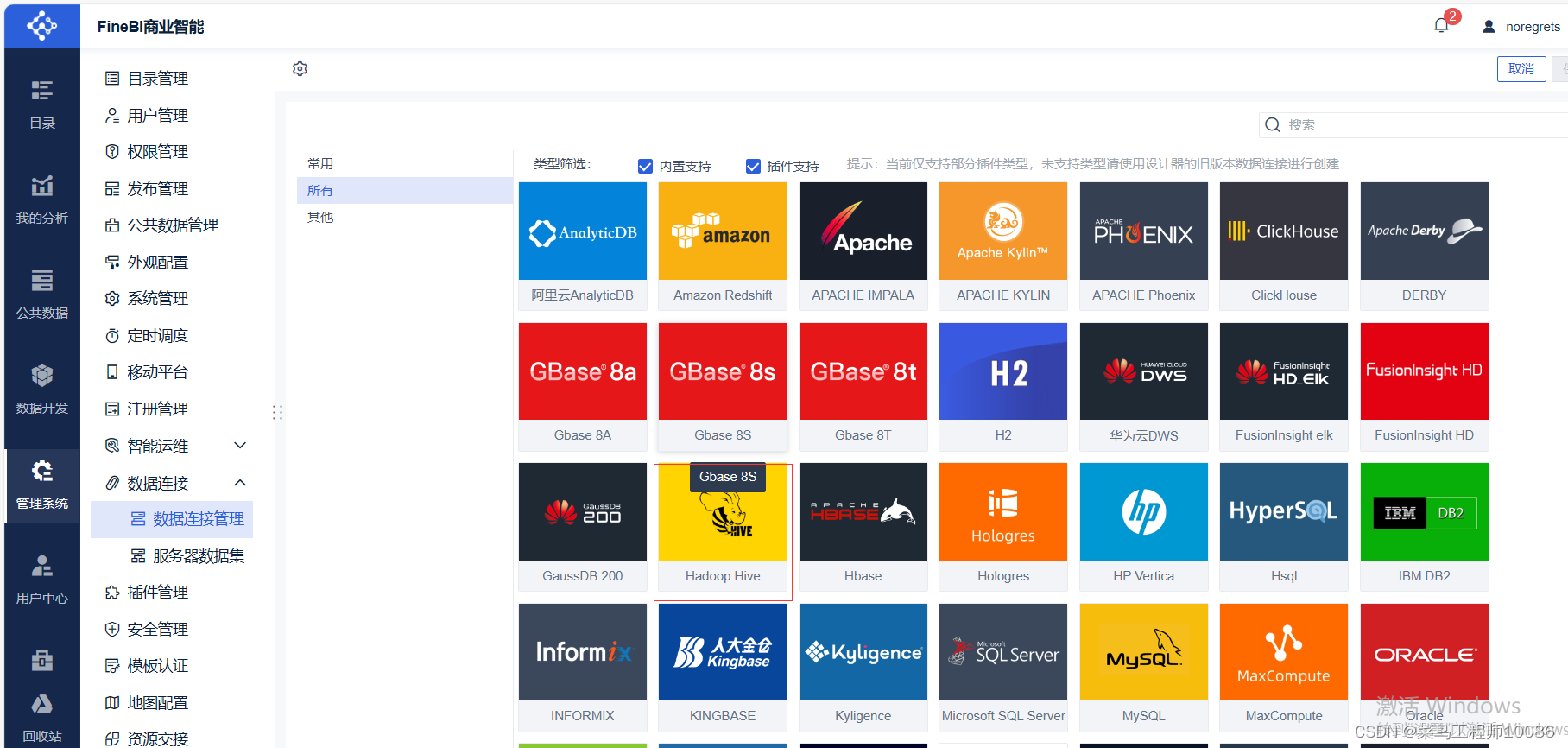Select the 所有 category tab
This screenshot has width=1568, height=748.
[405, 190]
